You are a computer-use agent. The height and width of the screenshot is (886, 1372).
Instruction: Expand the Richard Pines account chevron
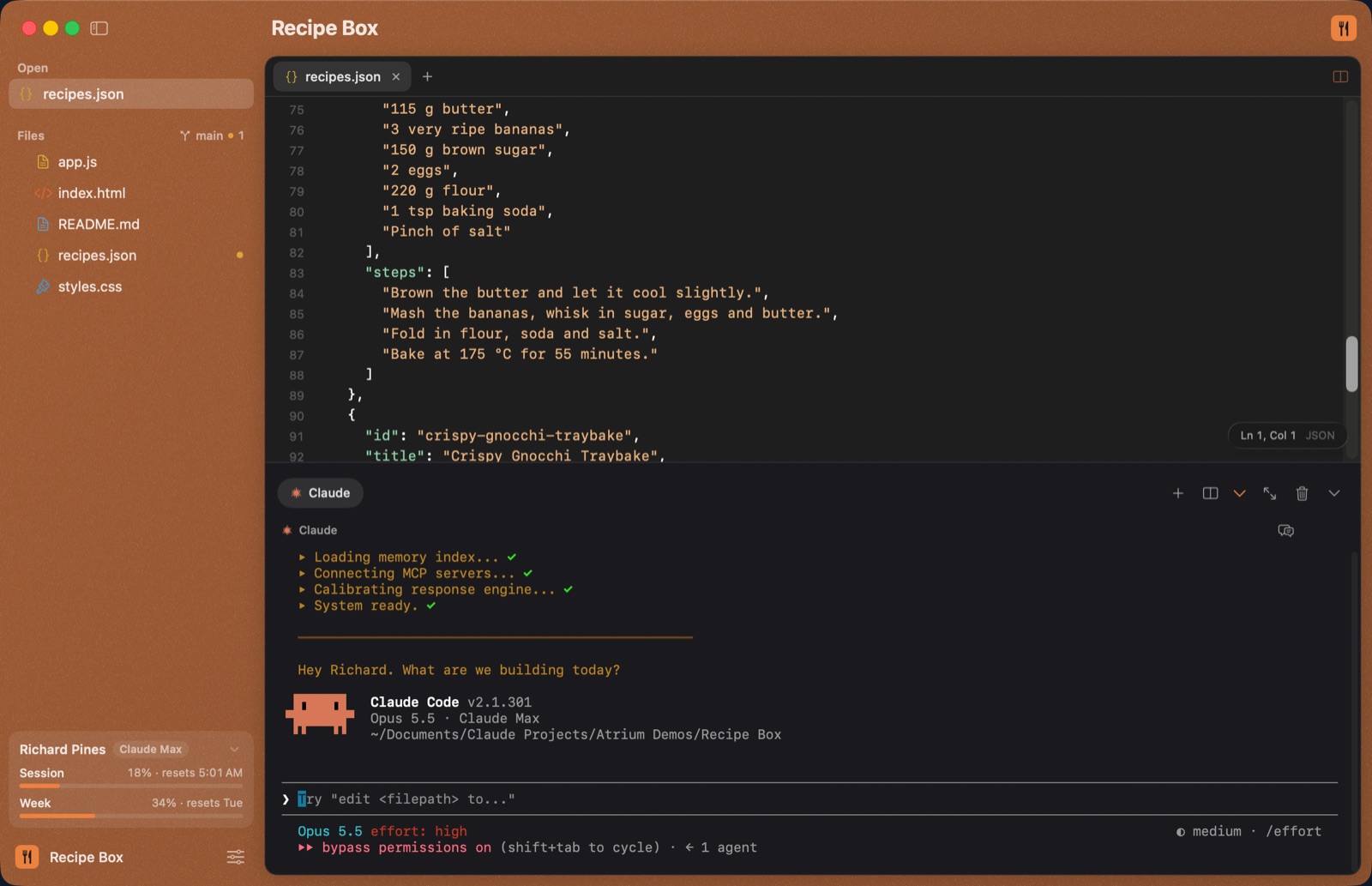[234, 750]
